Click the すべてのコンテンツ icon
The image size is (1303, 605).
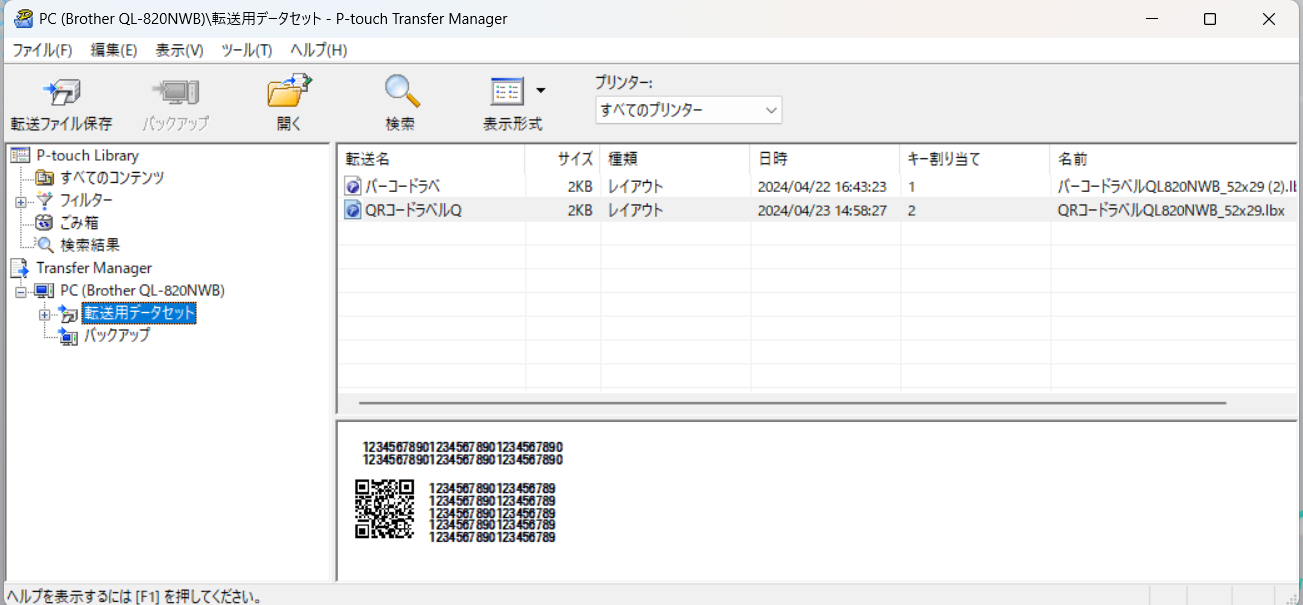coord(44,178)
